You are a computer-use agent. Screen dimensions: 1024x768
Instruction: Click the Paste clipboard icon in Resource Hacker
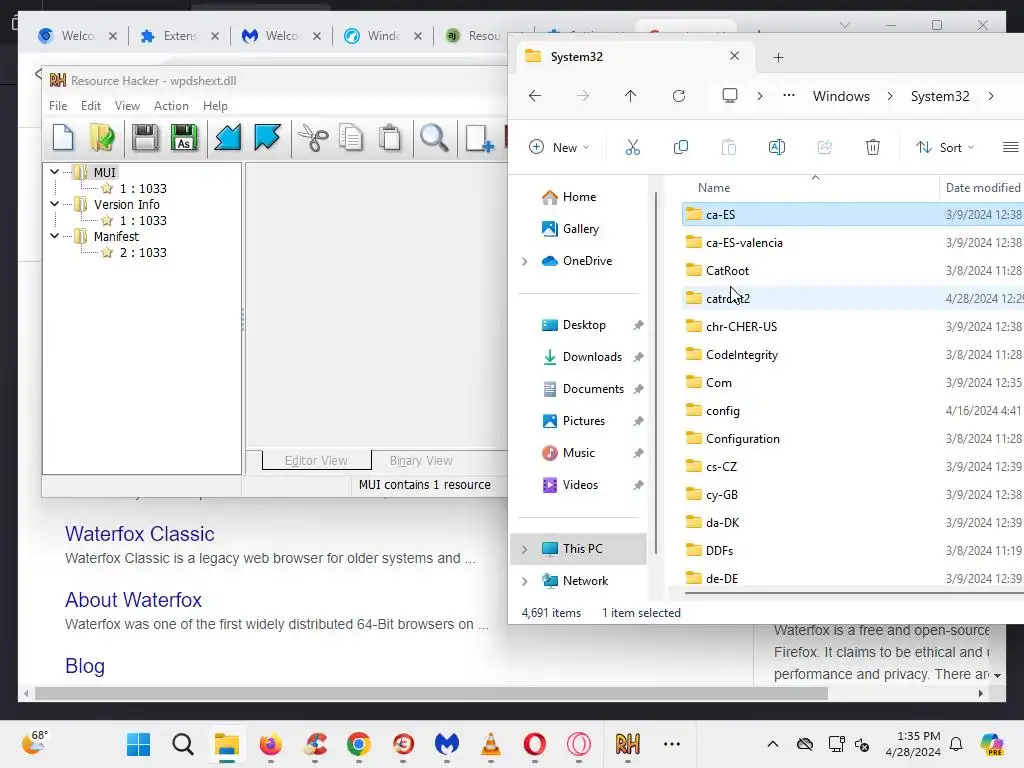pos(390,138)
